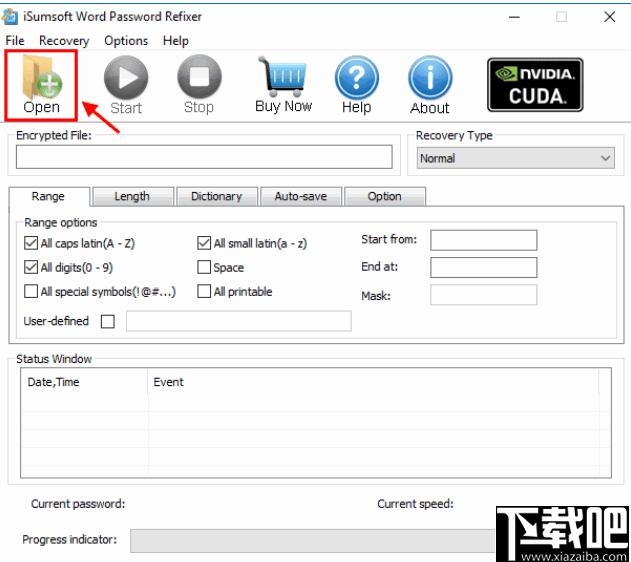Switch to the Auto-save tab
The height and width of the screenshot is (562, 631).
pyautogui.click(x=301, y=196)
